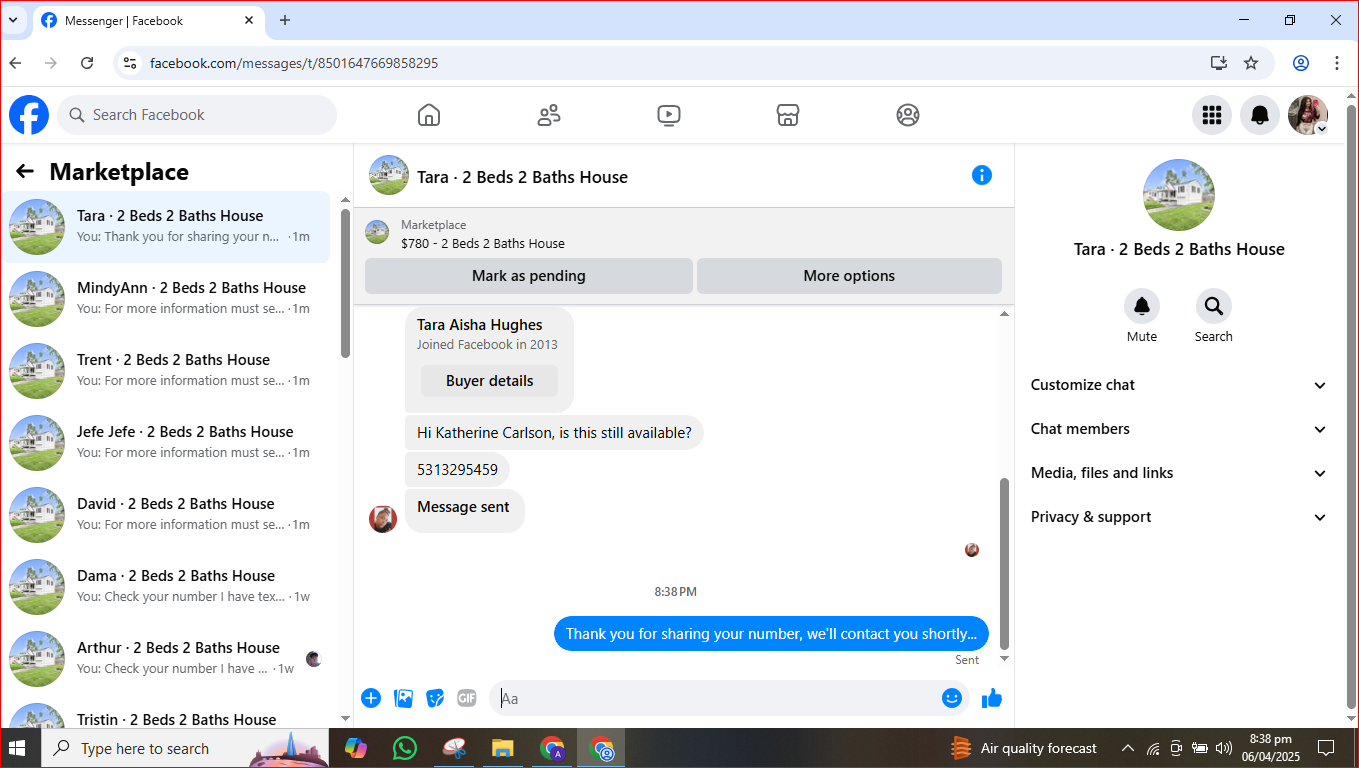Viewport: 1359px width, 768px height.
Task: Open the Facebook logo home icon
Action: click(29, 115)
